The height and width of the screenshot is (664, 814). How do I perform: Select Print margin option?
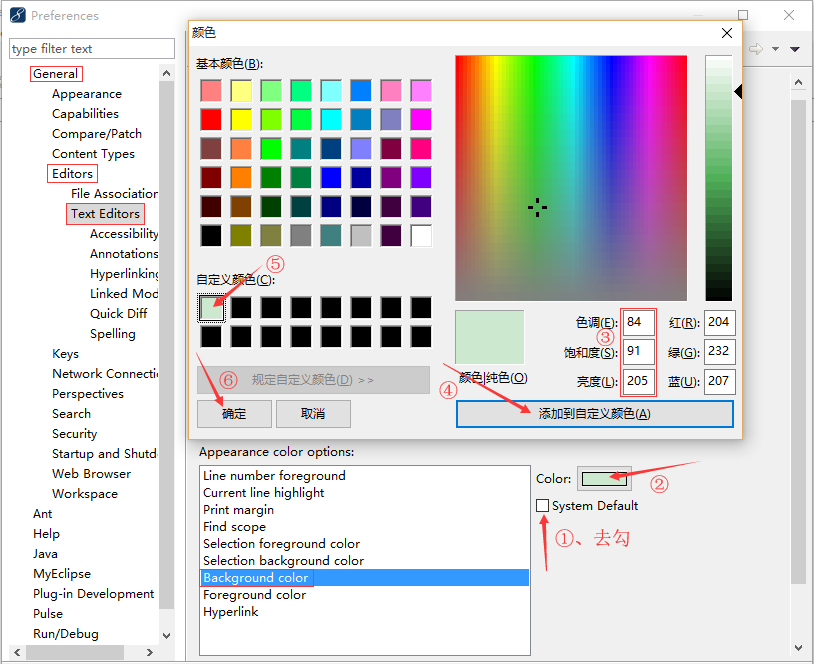[238, 510]
